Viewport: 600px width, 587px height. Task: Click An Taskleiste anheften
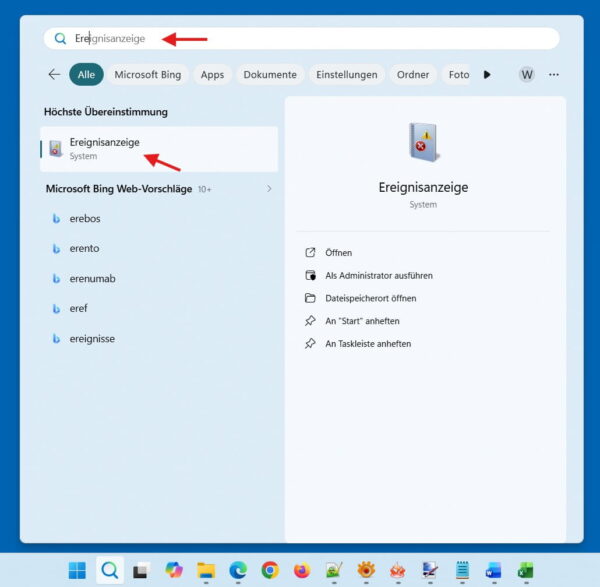[x=368, y=344]
